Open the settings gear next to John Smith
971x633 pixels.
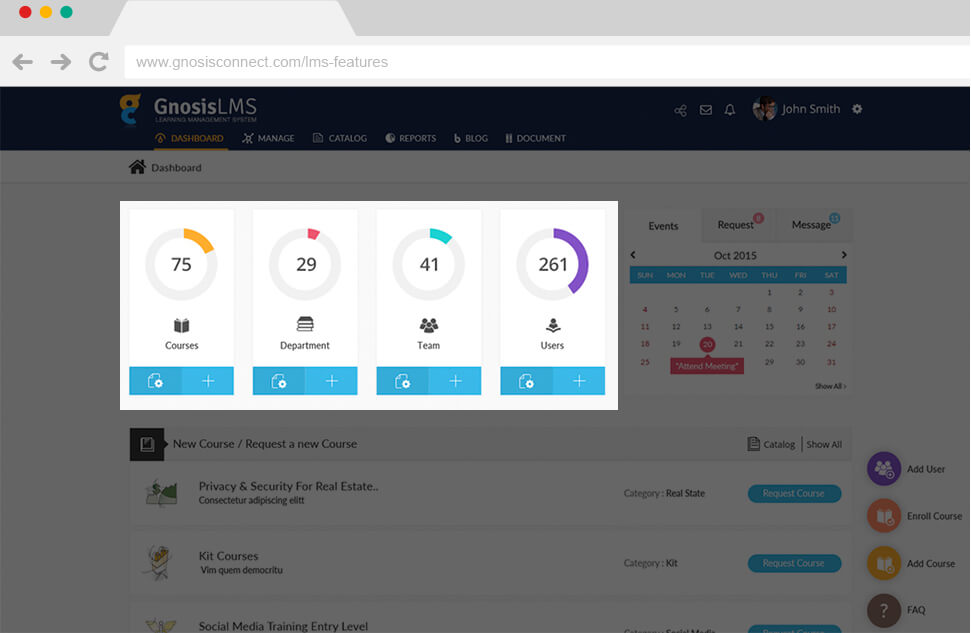pyautogui.click(x=857, y=110)
